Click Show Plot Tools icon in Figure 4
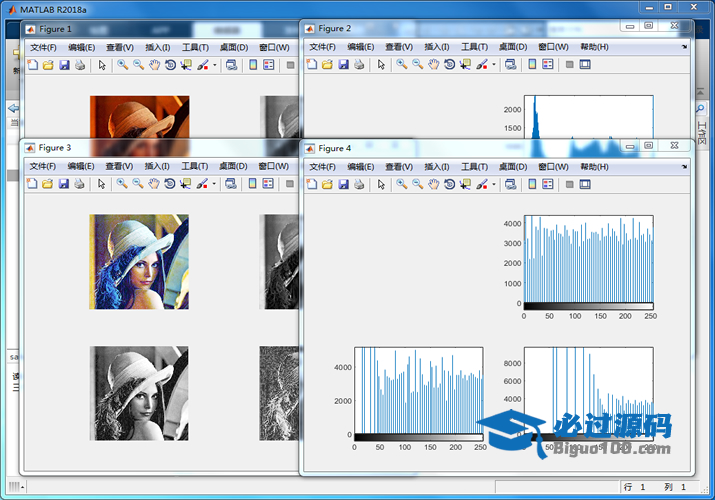 585,184
